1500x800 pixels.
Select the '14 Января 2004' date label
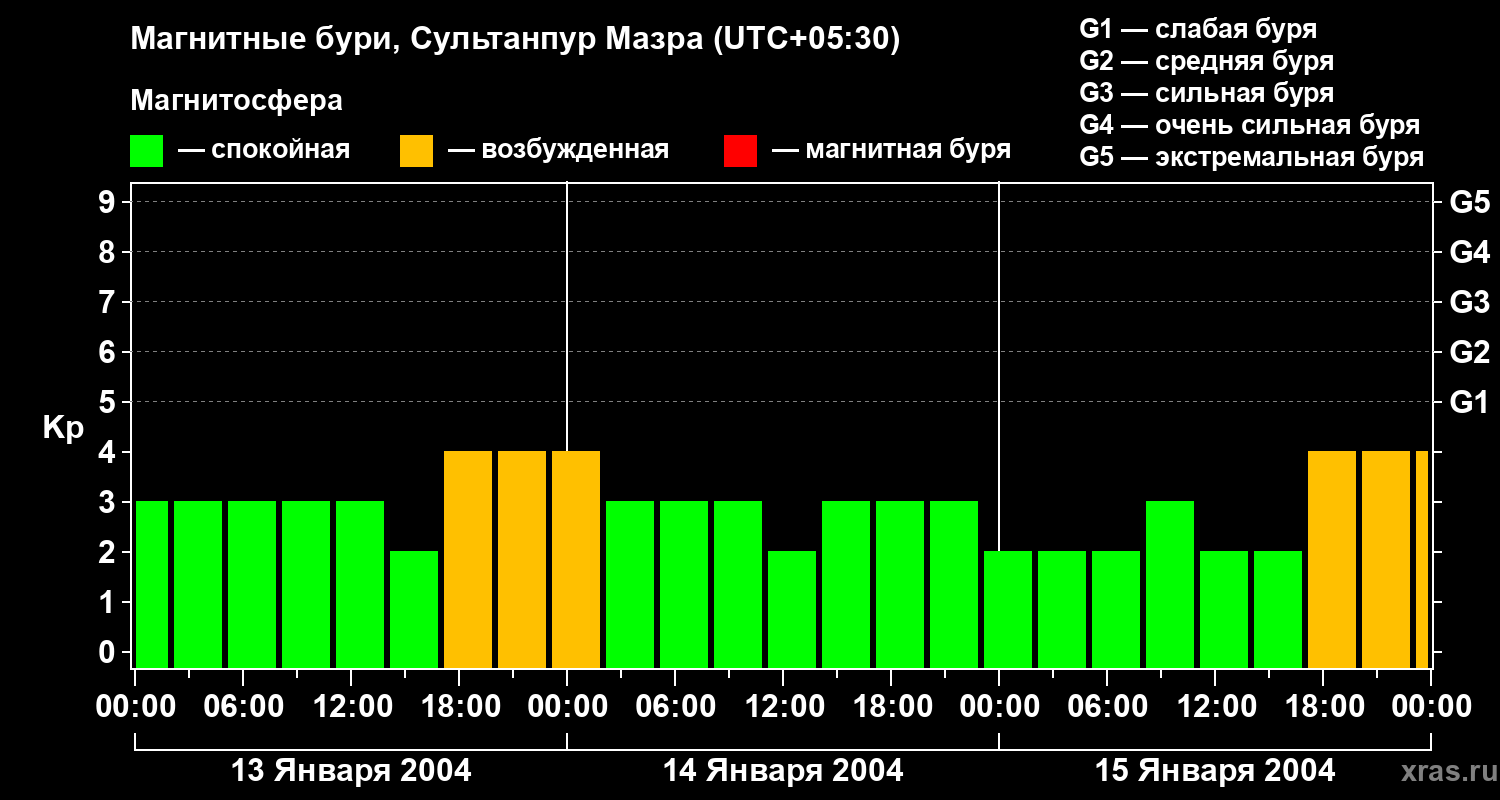pos(783,771)
